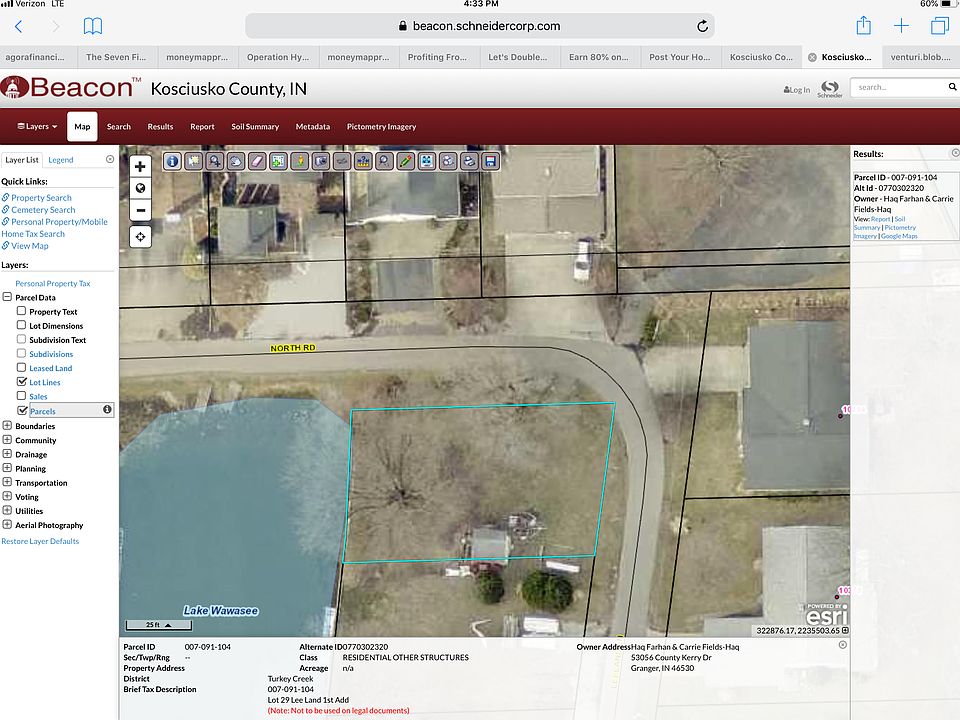
Task: Click the floppy disk save icon
Action: click(490, 161)
